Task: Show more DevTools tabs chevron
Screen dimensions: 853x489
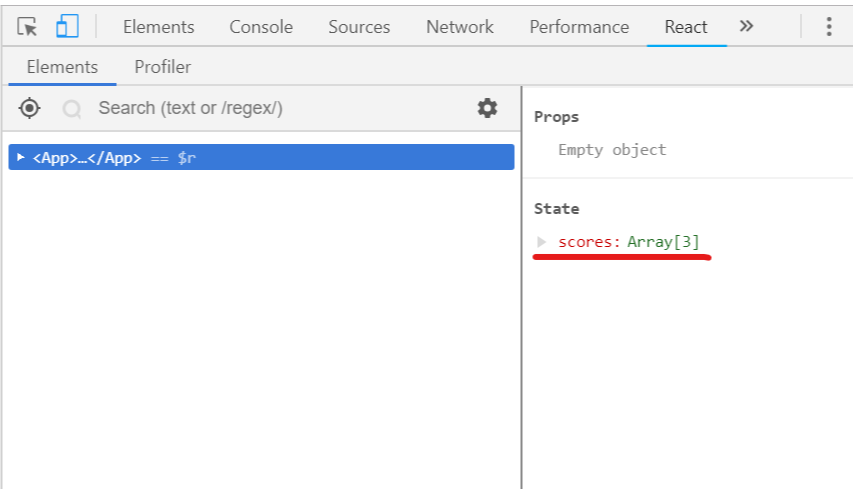Action: coord(746,26)
